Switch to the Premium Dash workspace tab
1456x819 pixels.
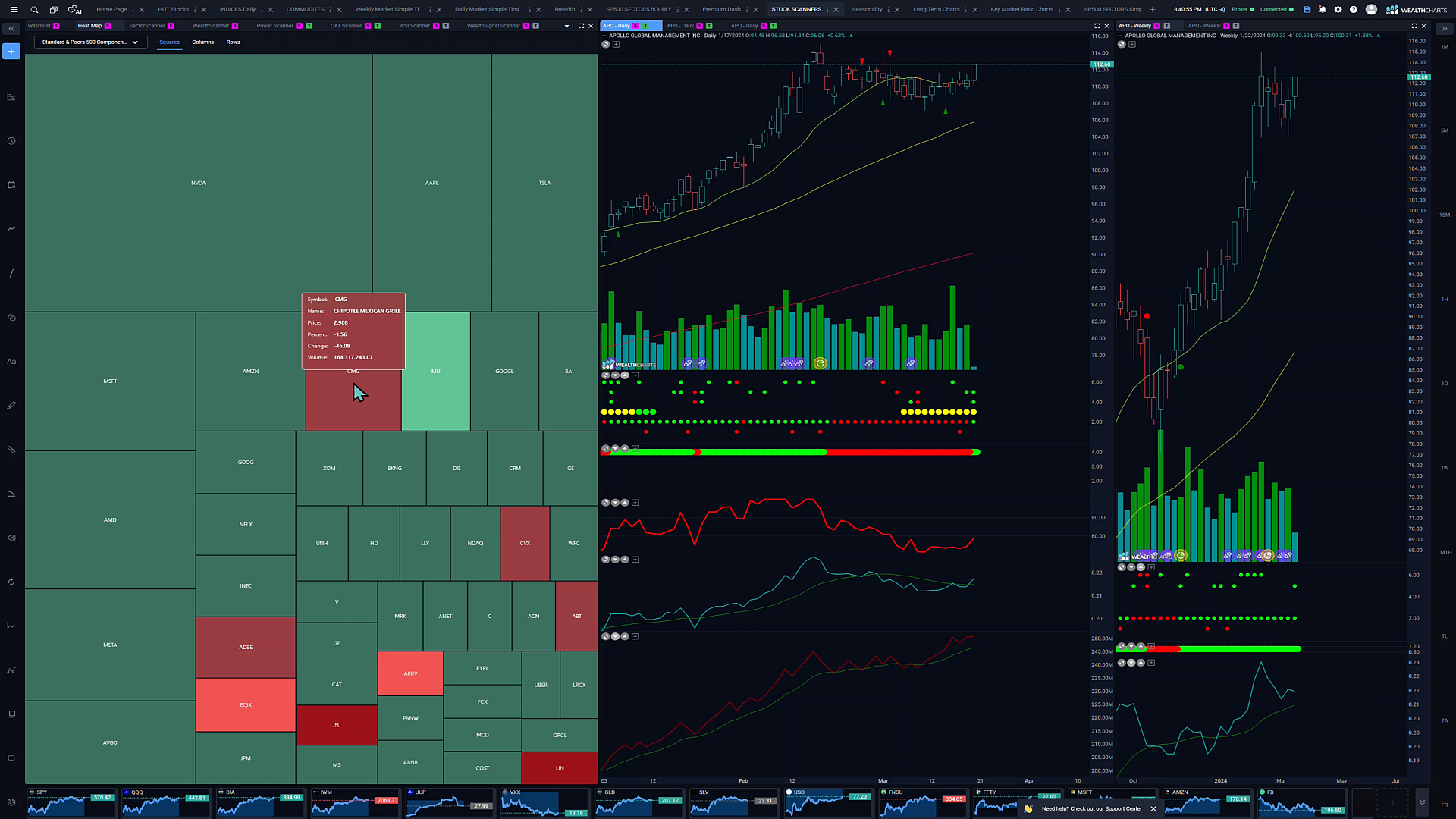tap(721, 10)
